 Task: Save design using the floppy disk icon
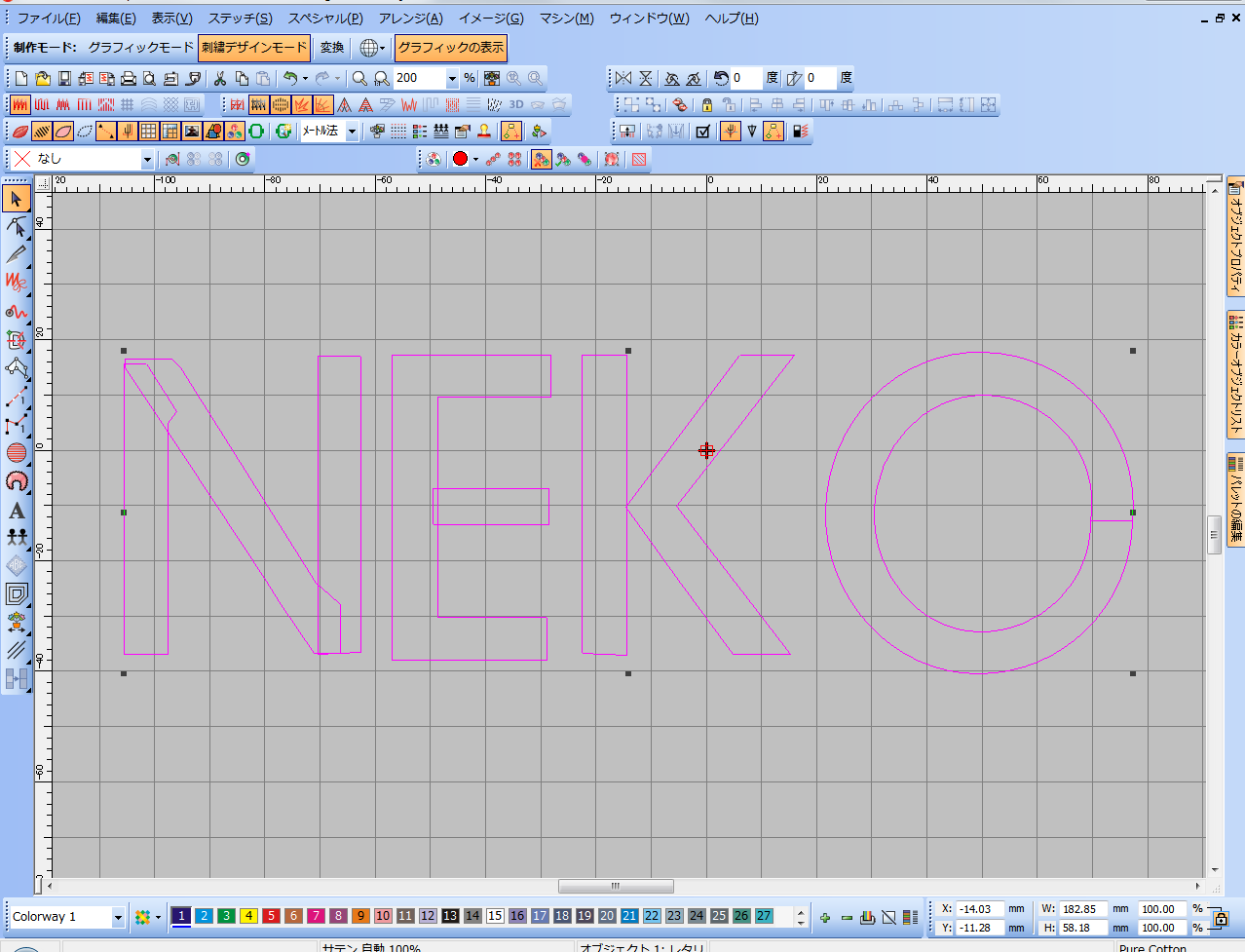point(64,78)
